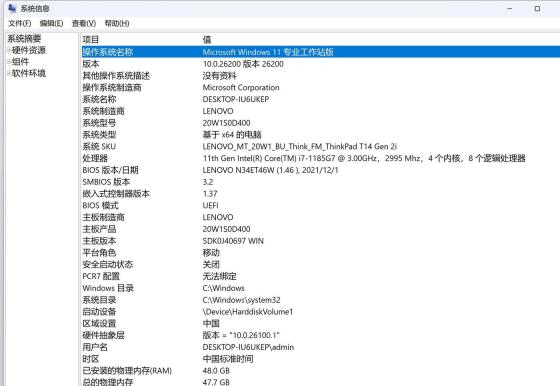This screenshot has height=386, width=560.
Task: Select the PCR7 配置 row
Action: pyautogui.click(x=321, y=276)
